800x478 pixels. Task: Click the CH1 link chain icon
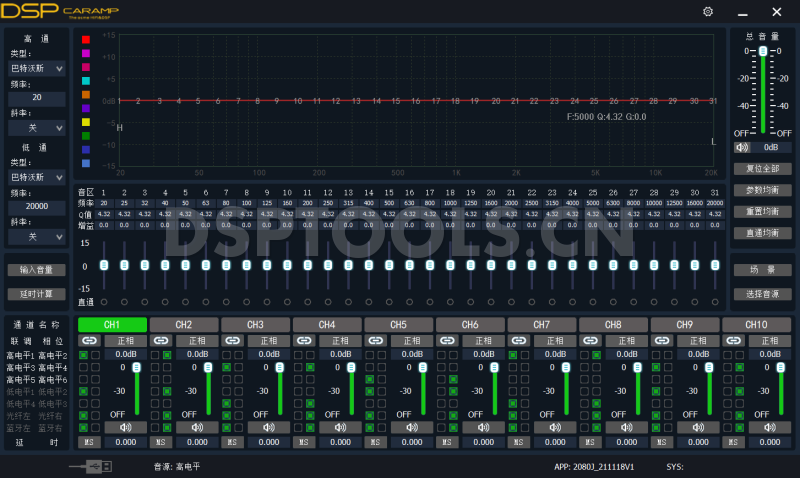(x=90, y=340)
